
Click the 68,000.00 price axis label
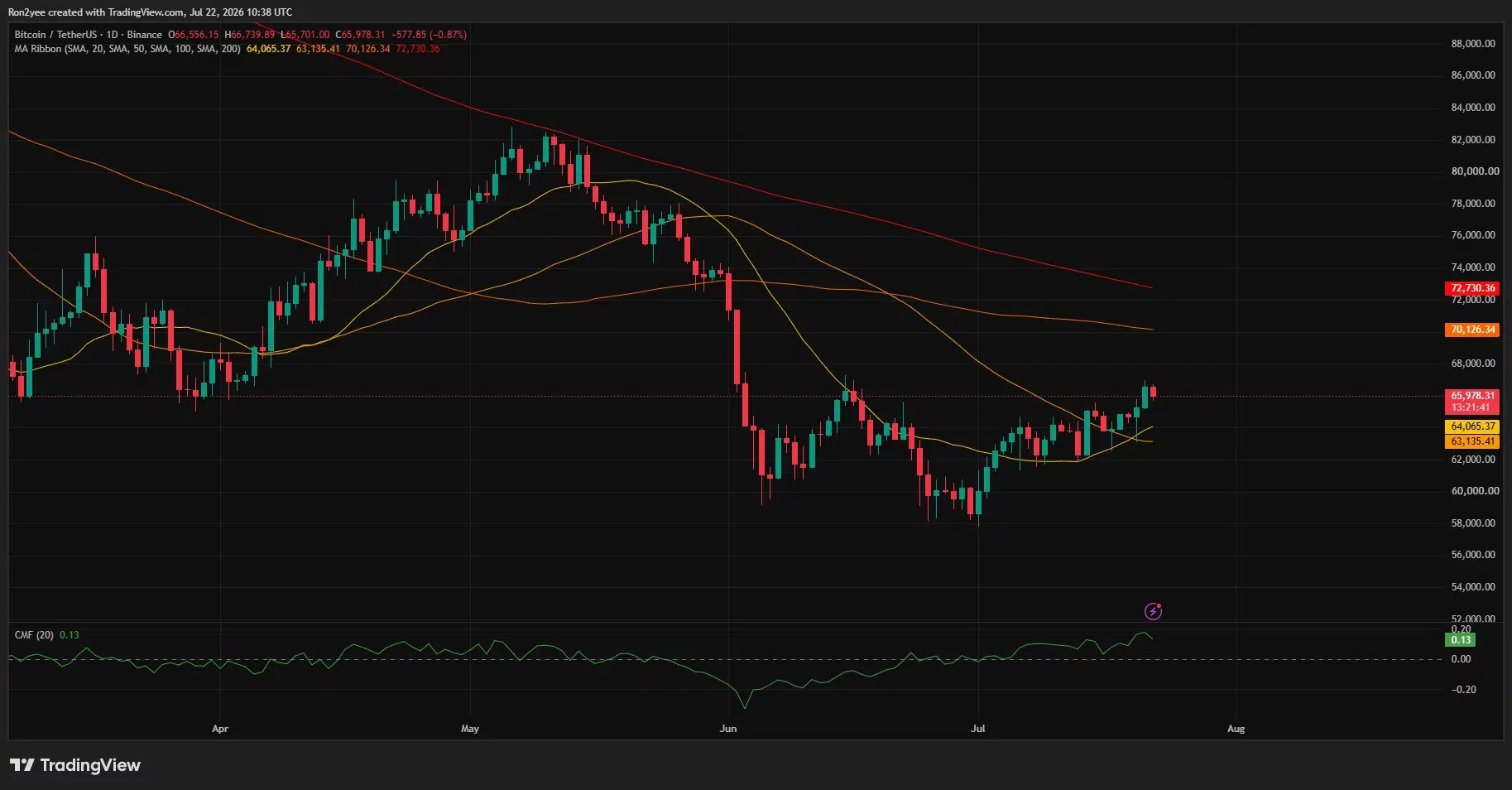coord(1473,364)
